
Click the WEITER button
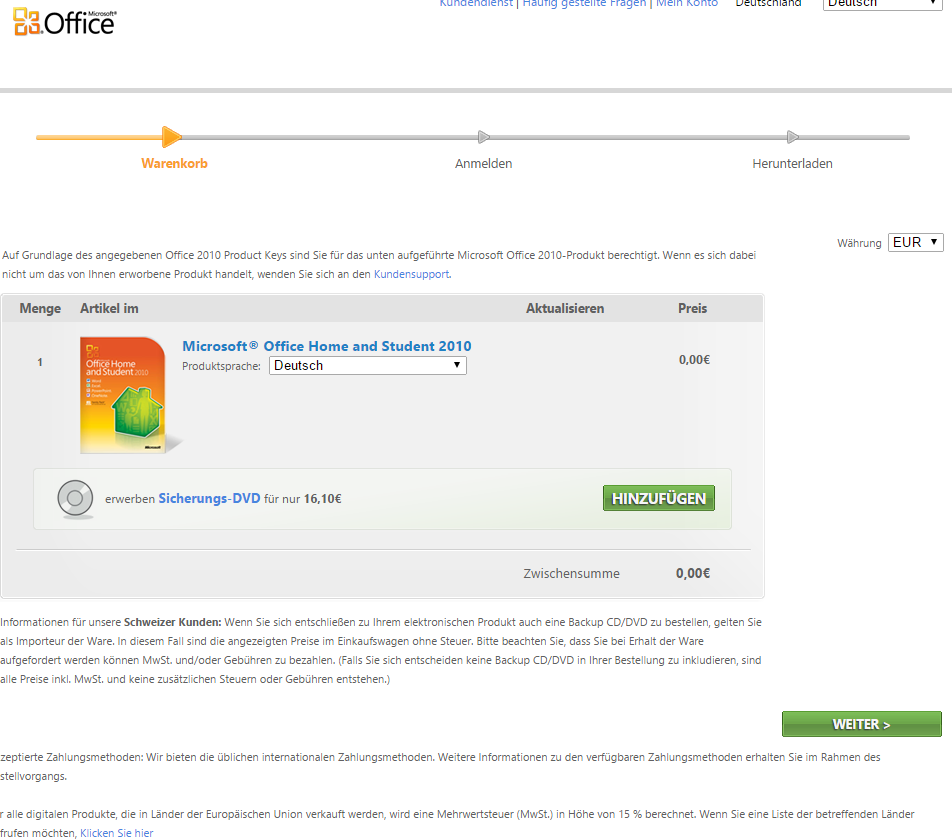tap(862, 724)
